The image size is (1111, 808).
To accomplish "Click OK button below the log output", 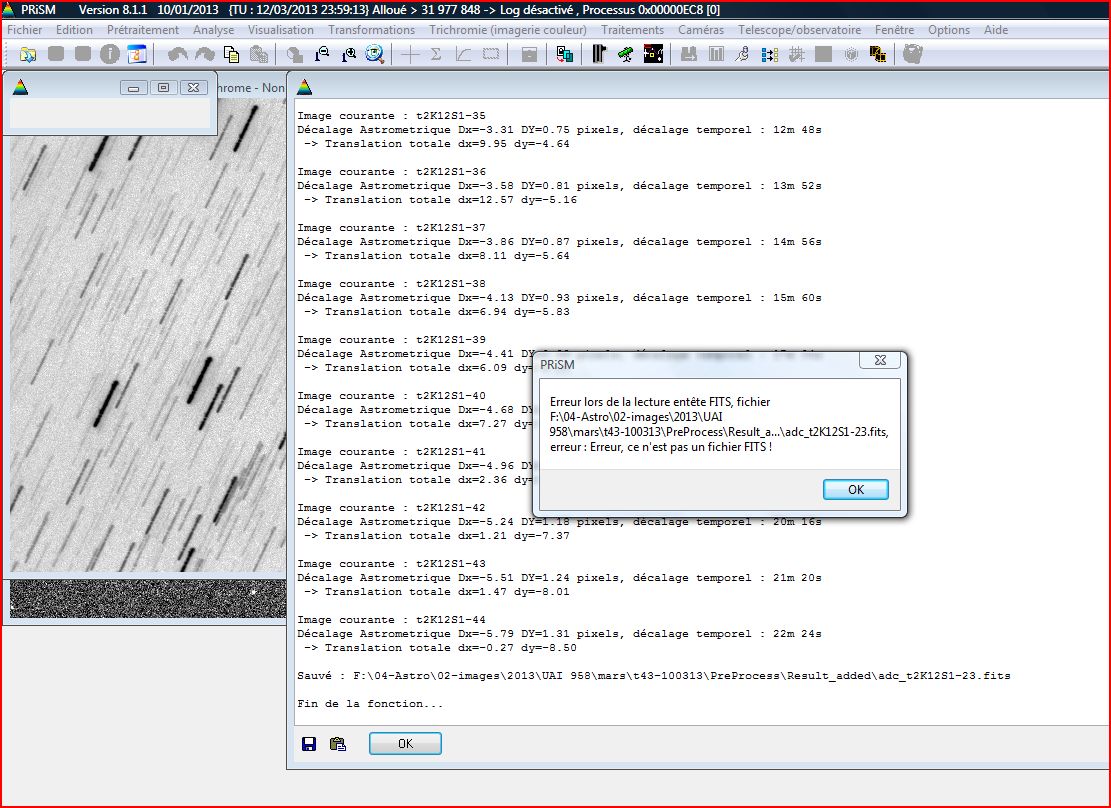I will tap(405, 744).
